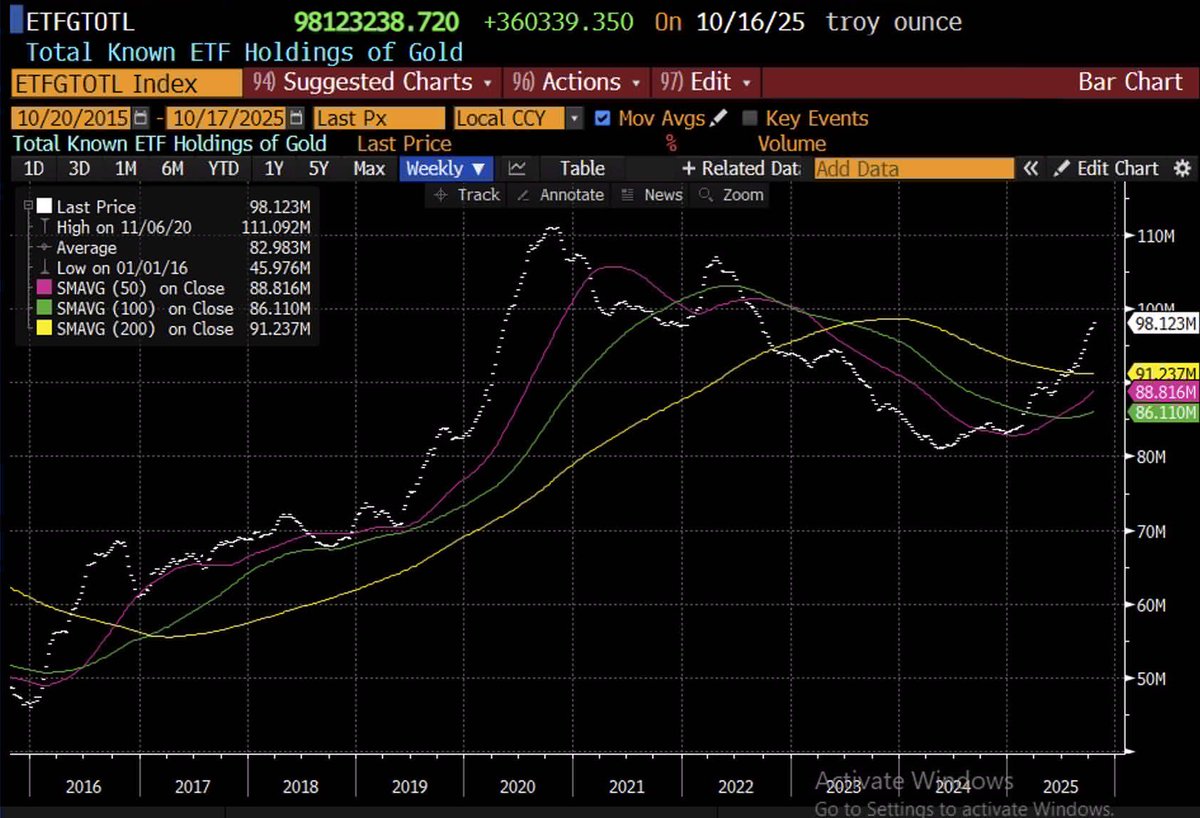Show News on the chart
The width and height of the screenshot is (1200, 818).
[x=652, y=195]
